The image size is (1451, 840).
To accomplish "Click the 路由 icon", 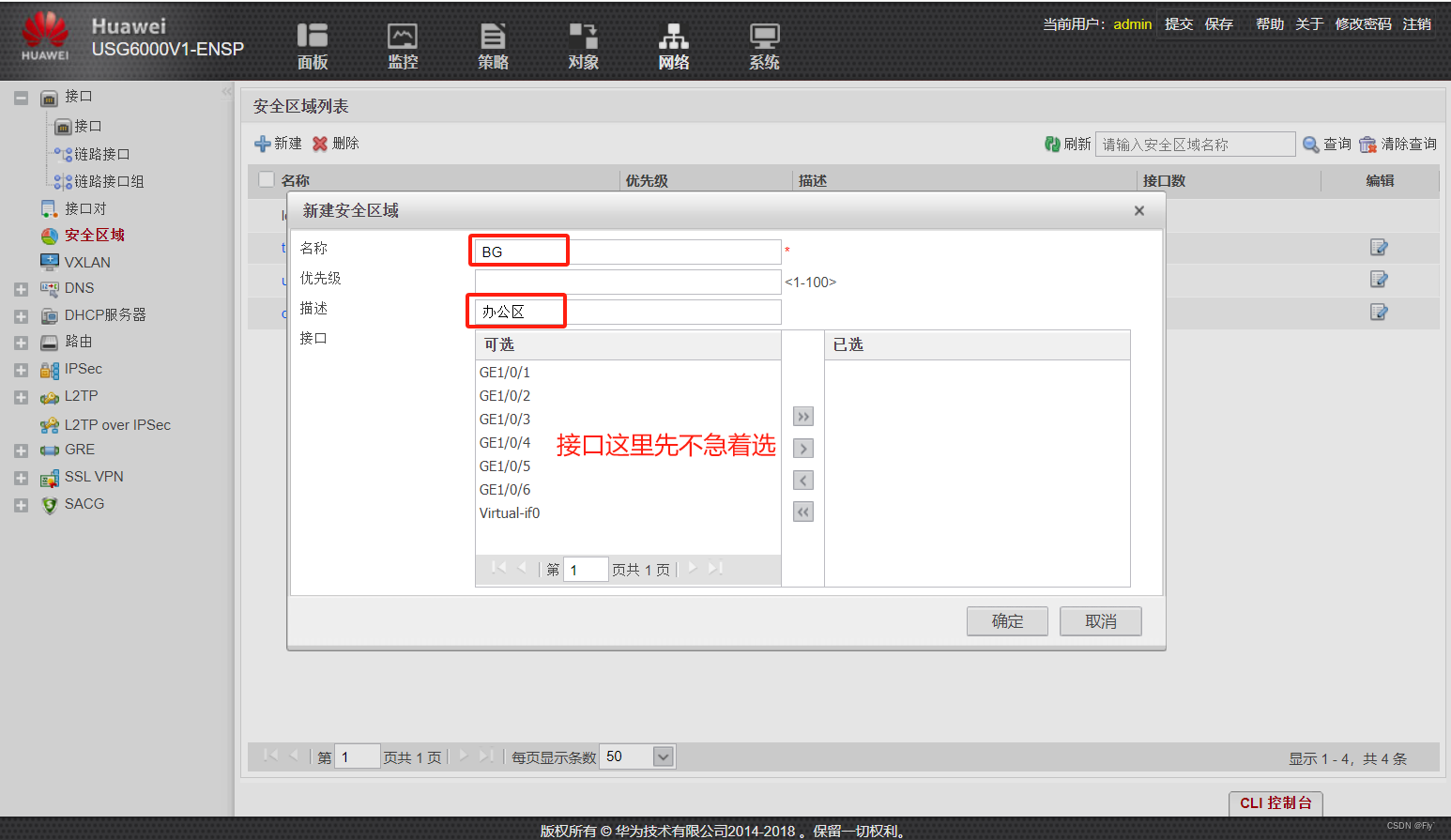I will pyautogui.click(x=50, y=344).
